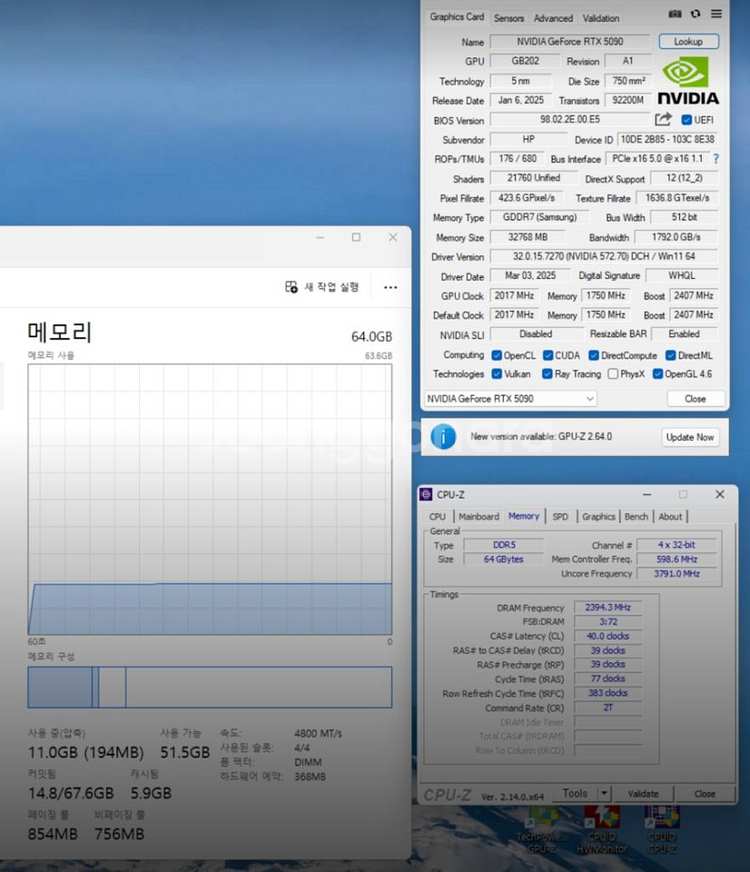Click the blue info icon in update banner
The image size is (750, 872).
pyautogui.click(x=443, y=437)
